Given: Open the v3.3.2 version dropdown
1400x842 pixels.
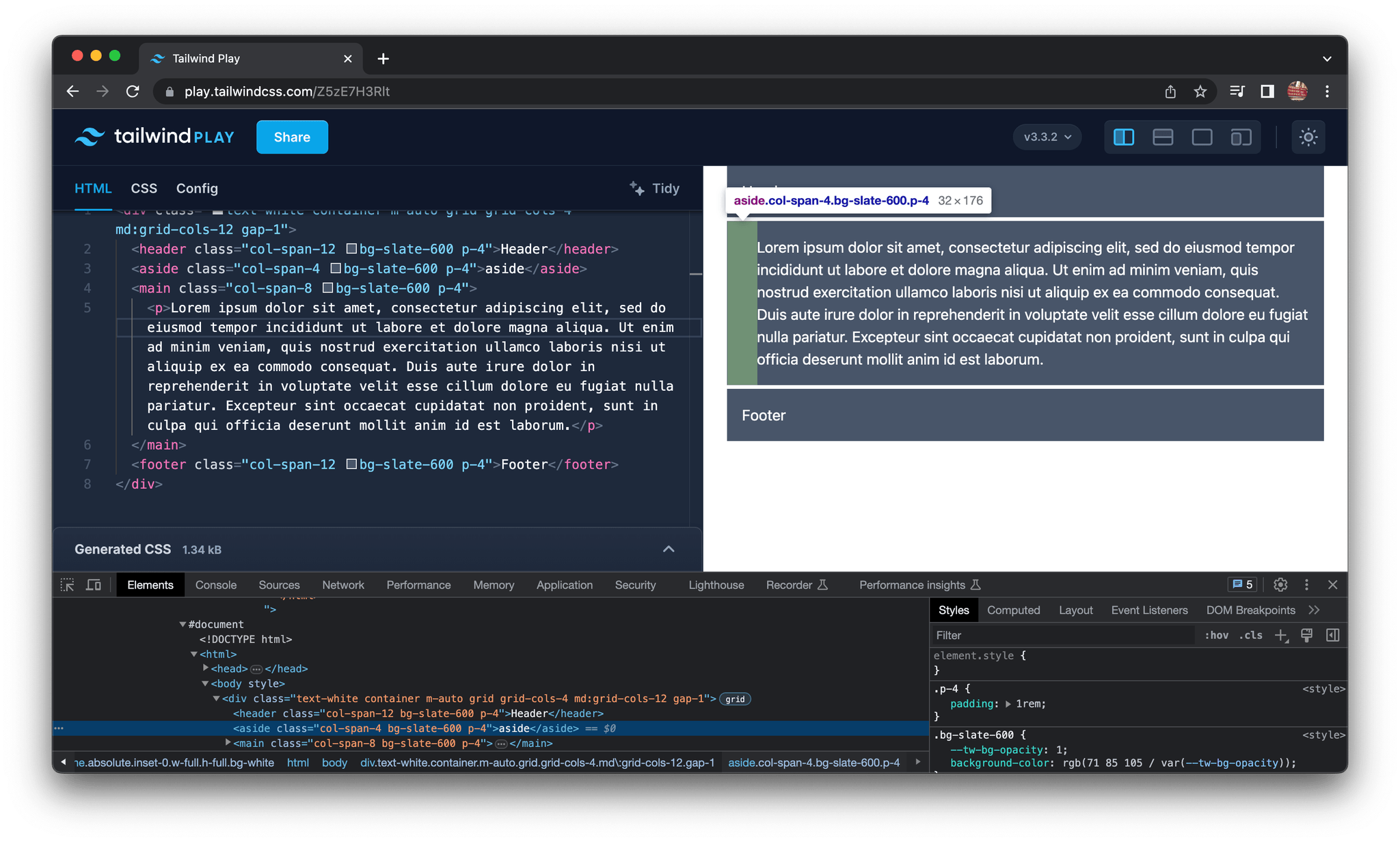Looking at the screenshot, I should (1047, 137).
